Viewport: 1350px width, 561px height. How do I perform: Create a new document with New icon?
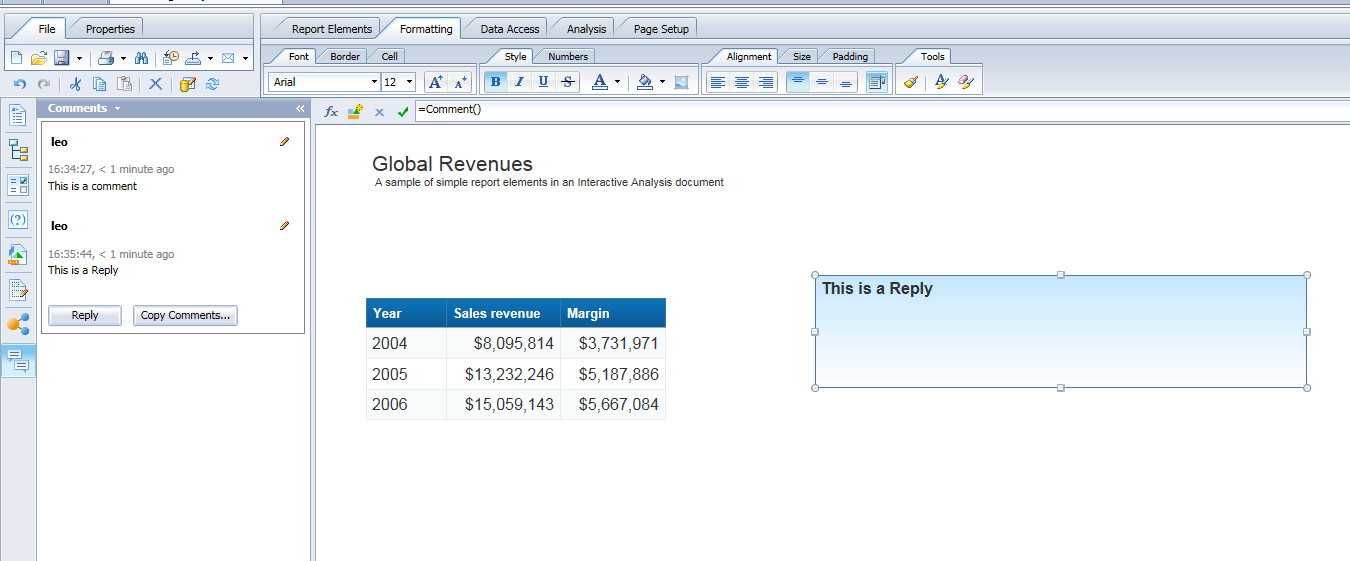pyautogui.click(x=16, y=58)
